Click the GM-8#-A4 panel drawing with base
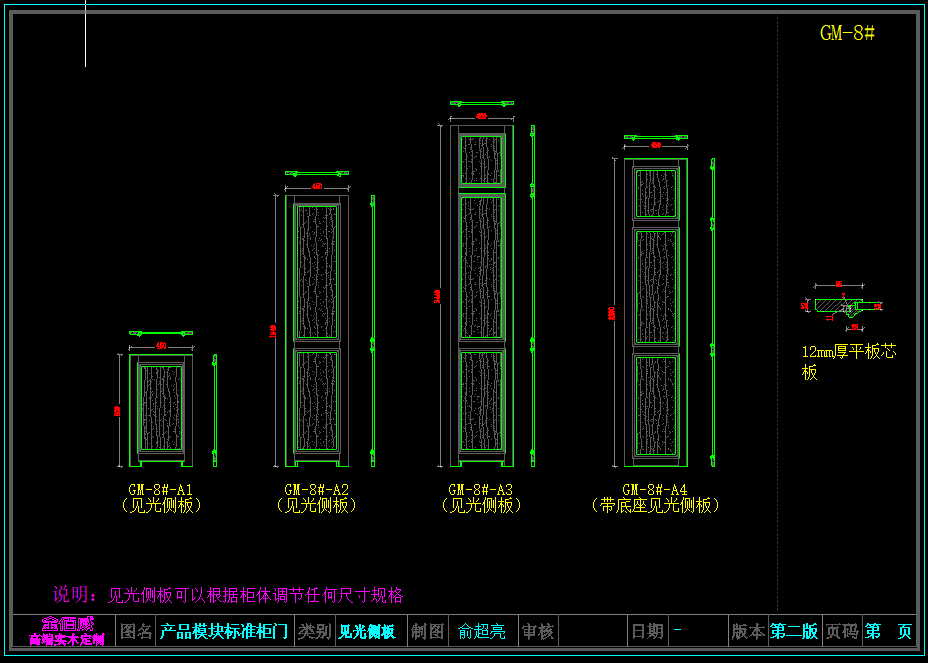This screenshot has width=928, height=663. coord(656,312)
